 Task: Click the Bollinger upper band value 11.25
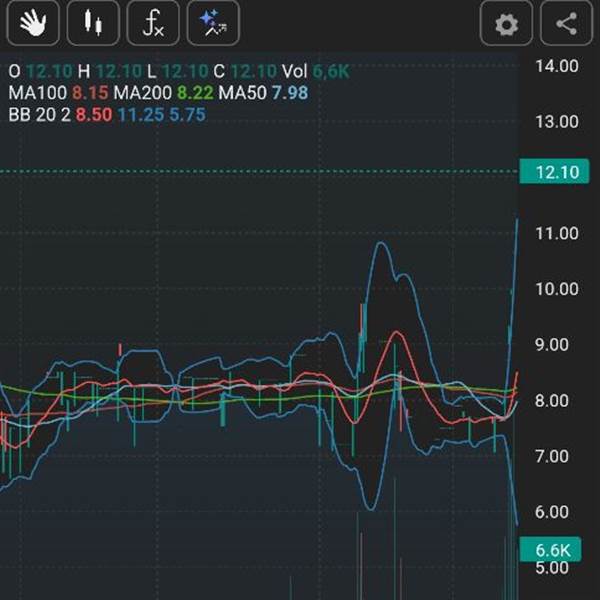point(141,115)
